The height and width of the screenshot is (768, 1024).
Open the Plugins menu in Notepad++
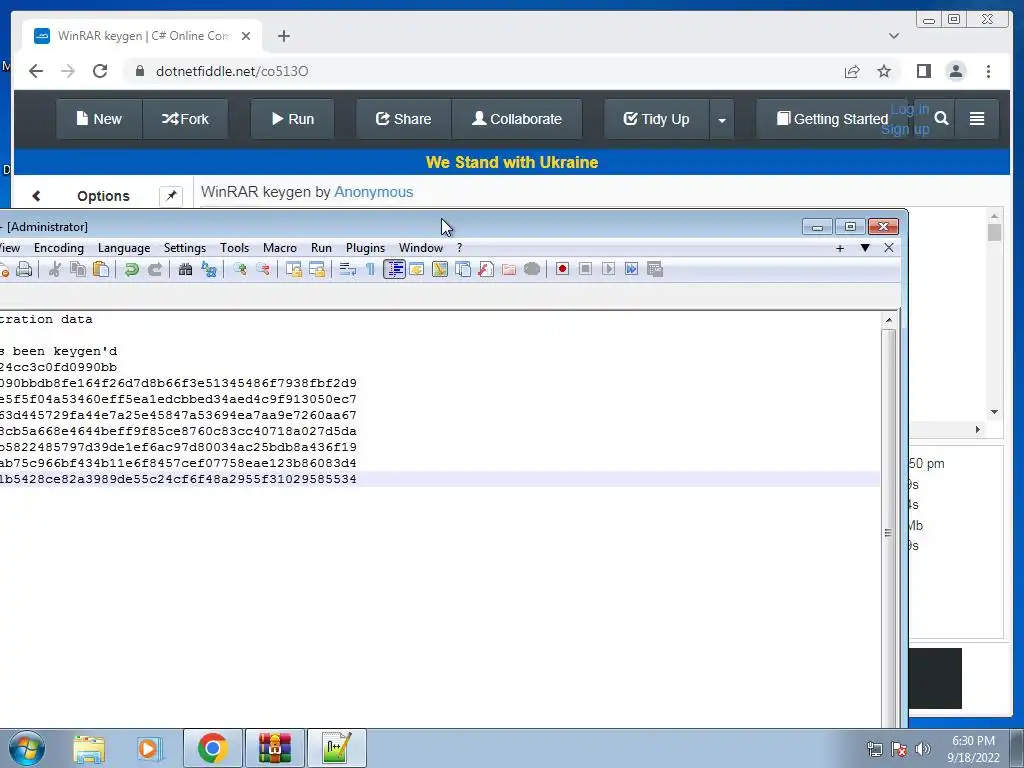click(x=365, y=248)
